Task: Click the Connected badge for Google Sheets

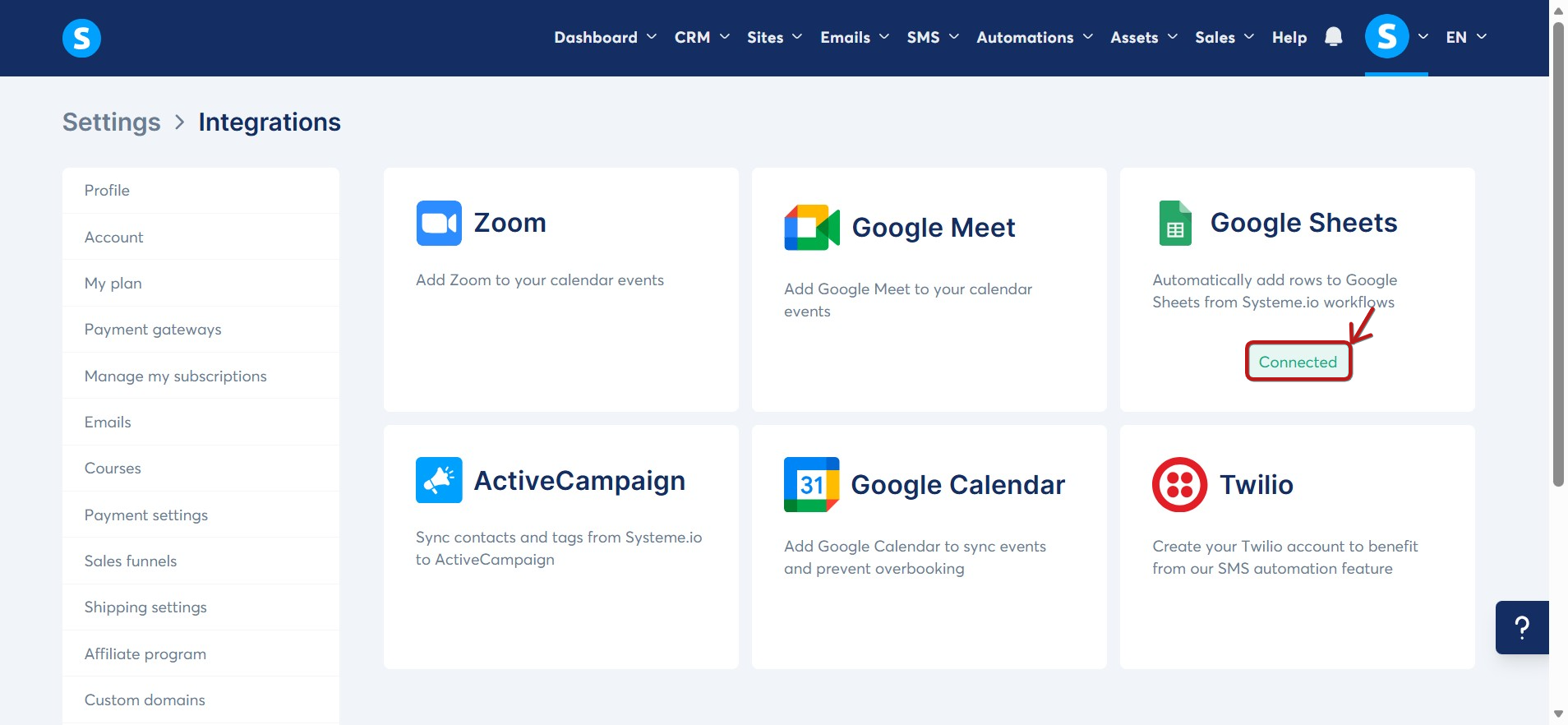Action: pyautogui.click(x=1298, y=362)
